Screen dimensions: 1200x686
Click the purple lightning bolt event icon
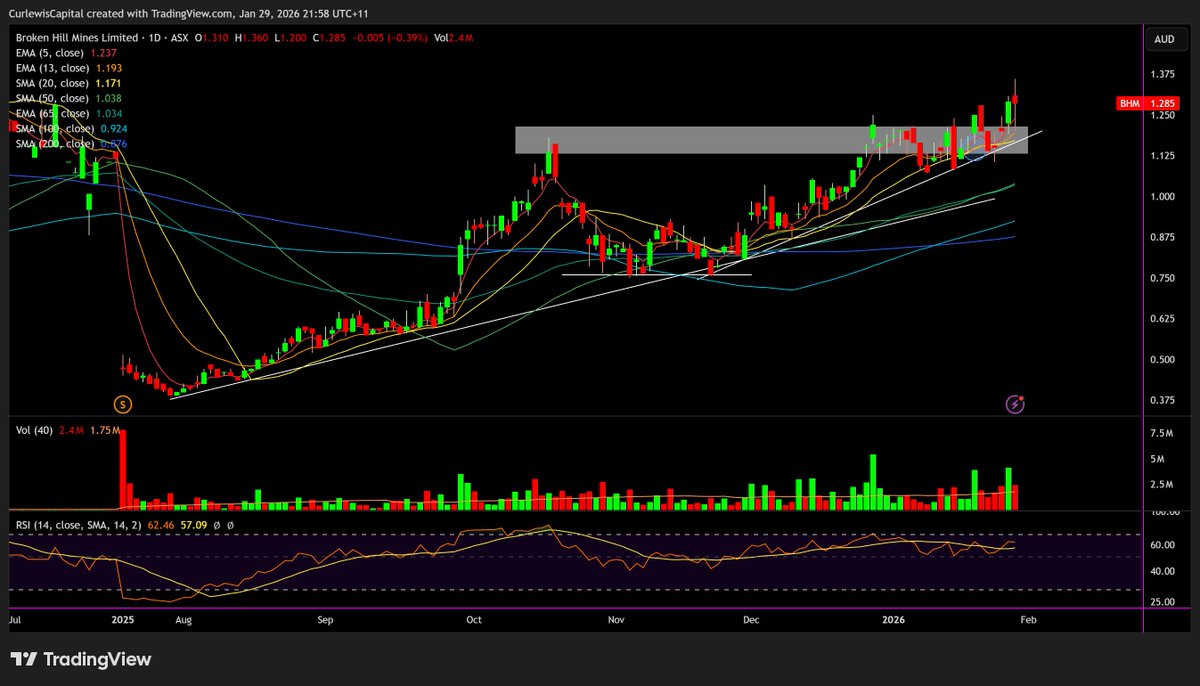(x=1016, y=404)
